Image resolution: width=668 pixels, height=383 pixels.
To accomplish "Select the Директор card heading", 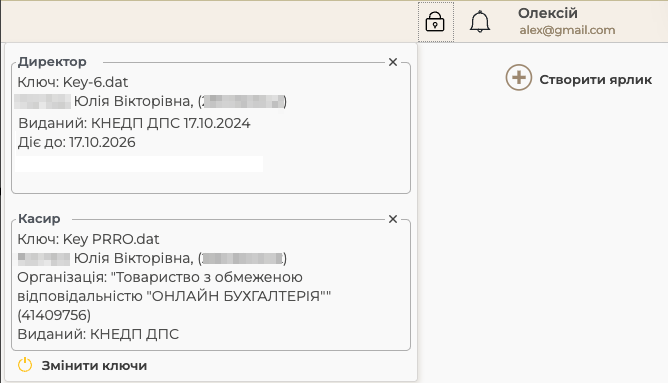I will point(52,62).
